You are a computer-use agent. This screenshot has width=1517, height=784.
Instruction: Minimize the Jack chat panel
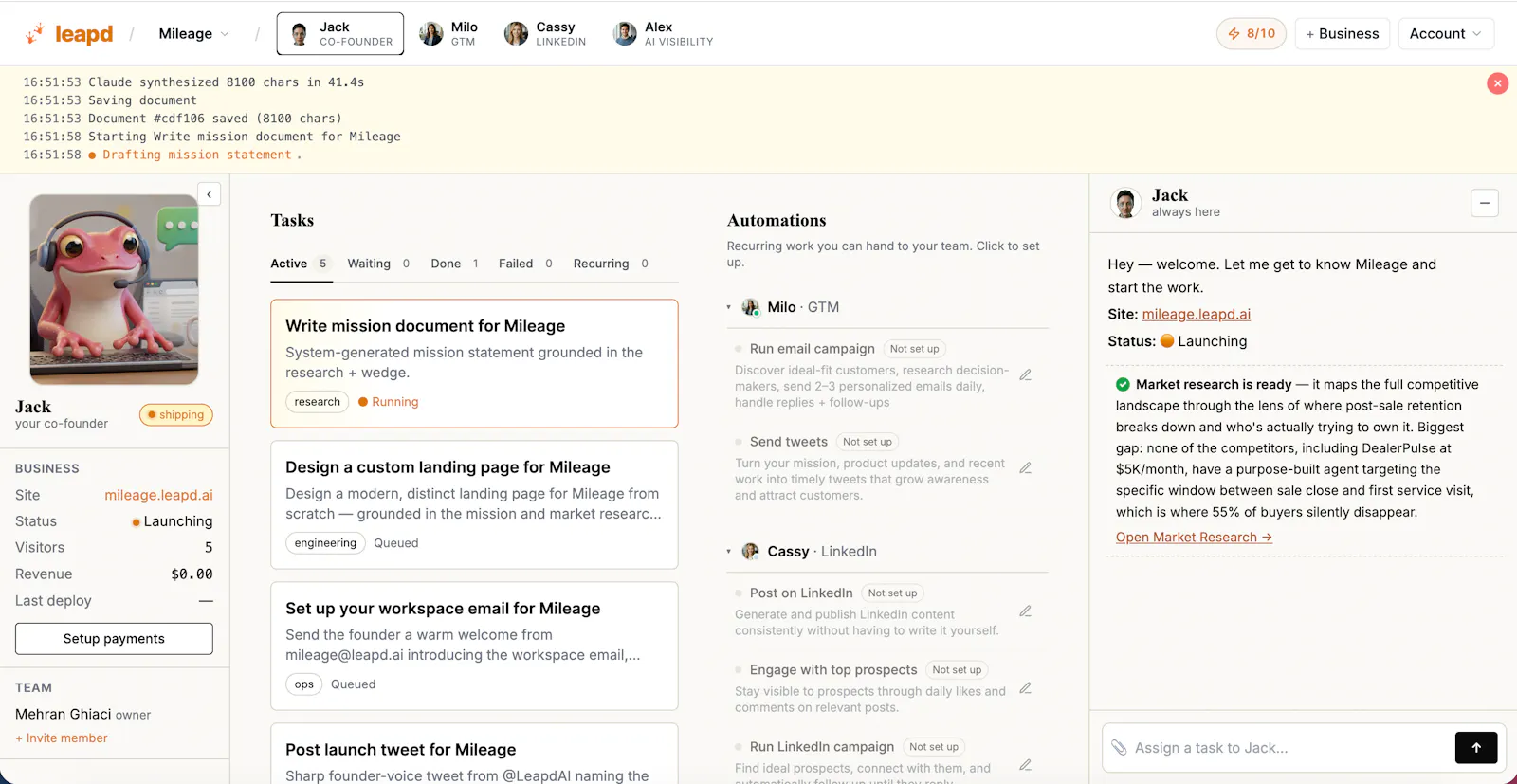tap(1485, 203)
